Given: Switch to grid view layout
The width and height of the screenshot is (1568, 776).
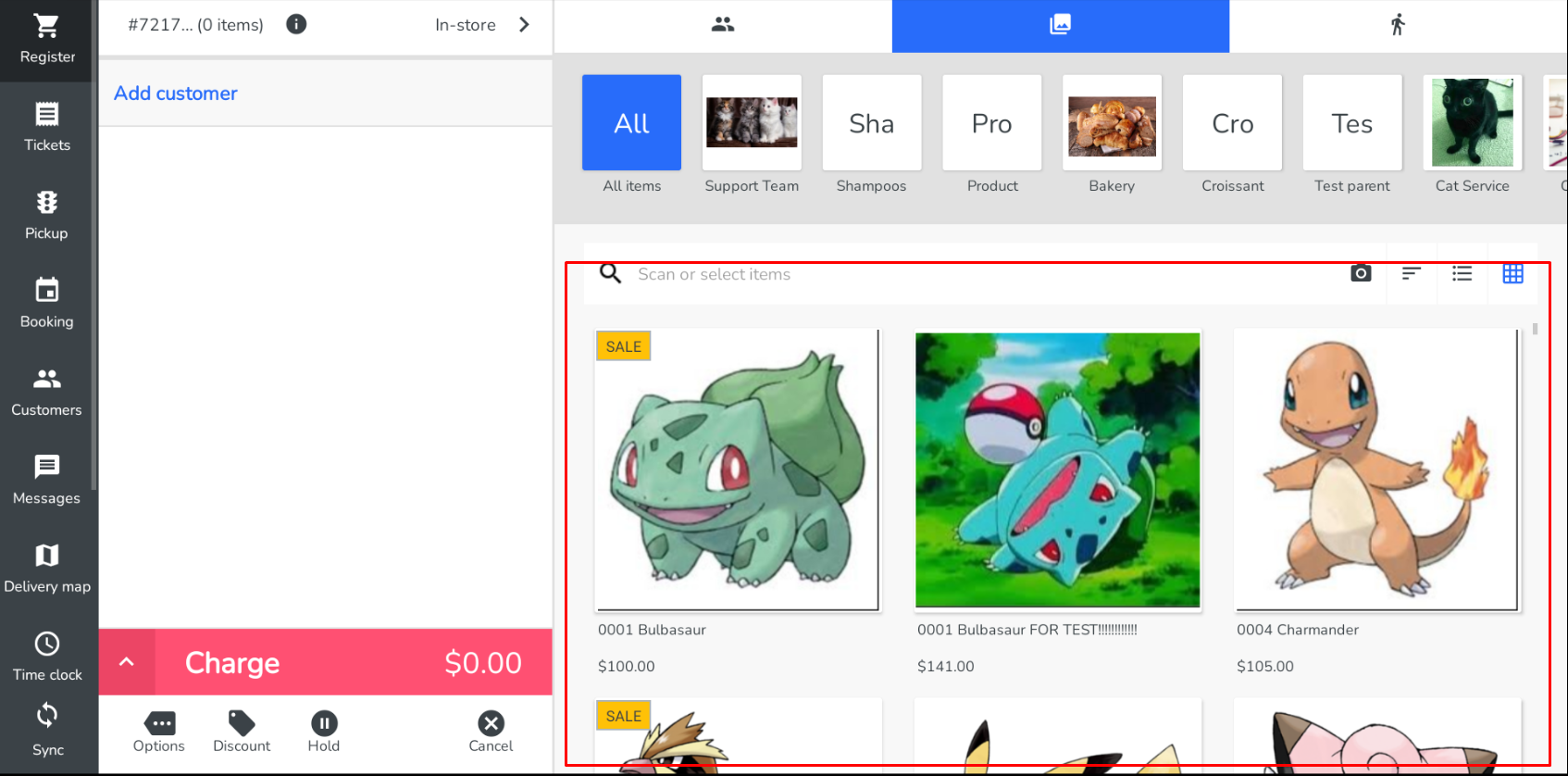Looking at the screenshot, I should tap(1512, 273).
